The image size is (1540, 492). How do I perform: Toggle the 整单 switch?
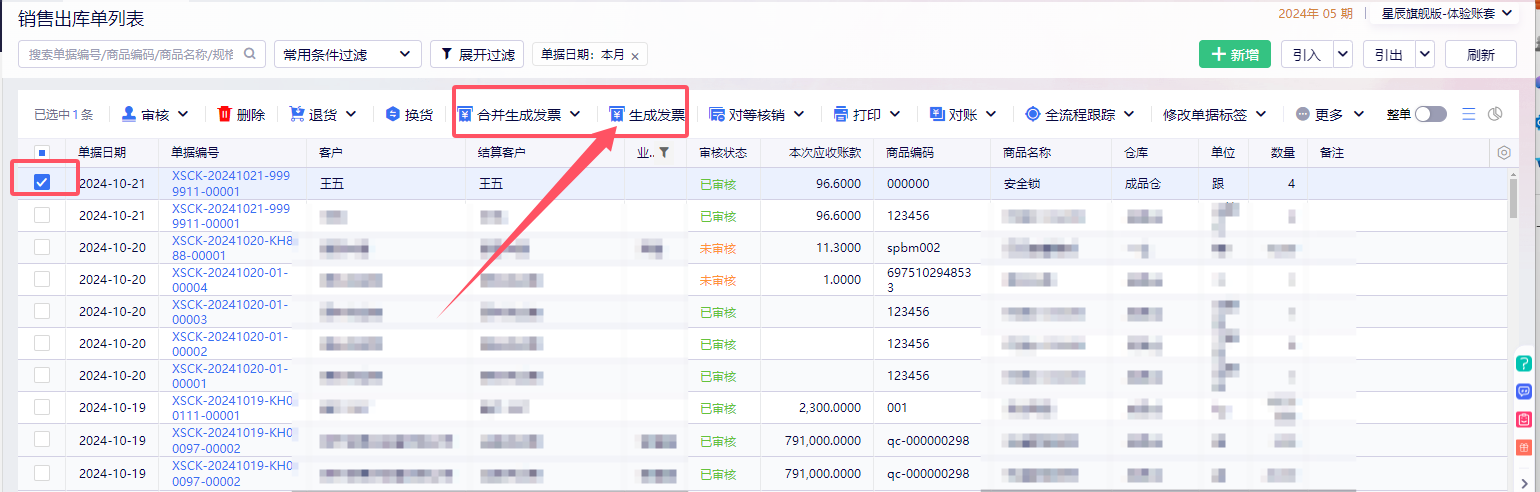coord(1430,114)
